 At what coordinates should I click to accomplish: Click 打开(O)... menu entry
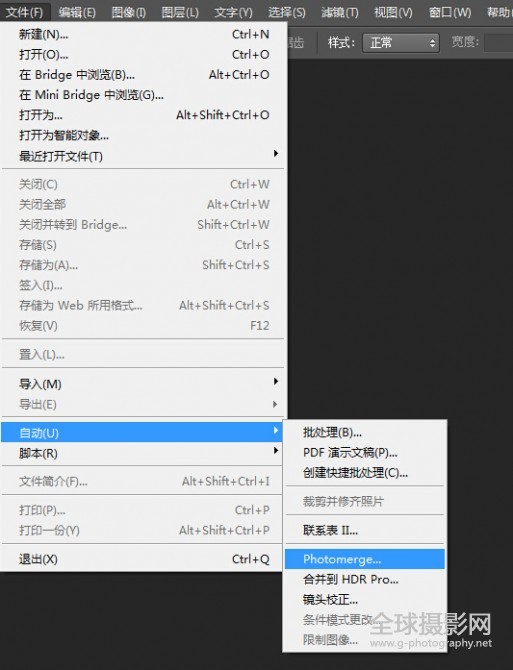143,55
